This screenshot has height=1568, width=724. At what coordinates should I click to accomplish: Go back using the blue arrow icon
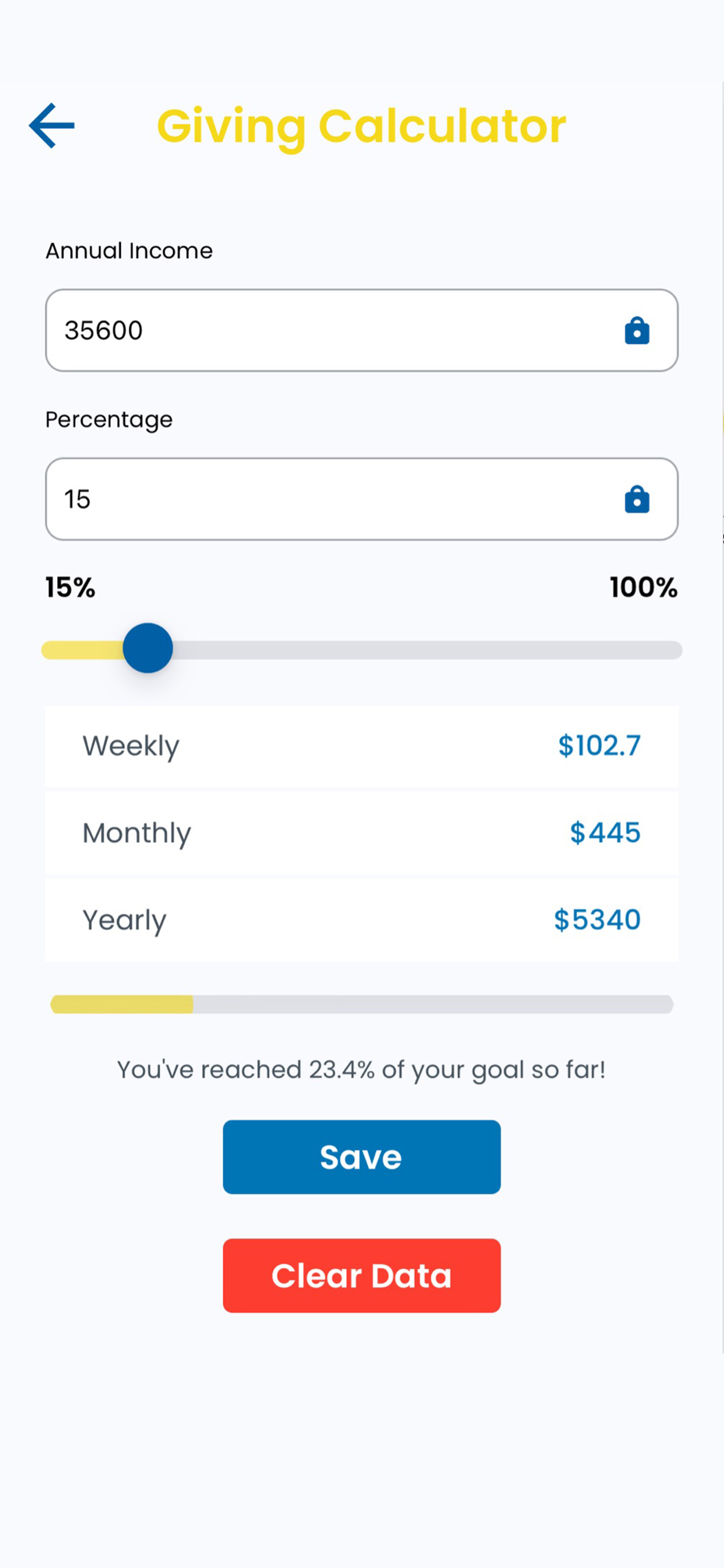[x=52, y=125]
